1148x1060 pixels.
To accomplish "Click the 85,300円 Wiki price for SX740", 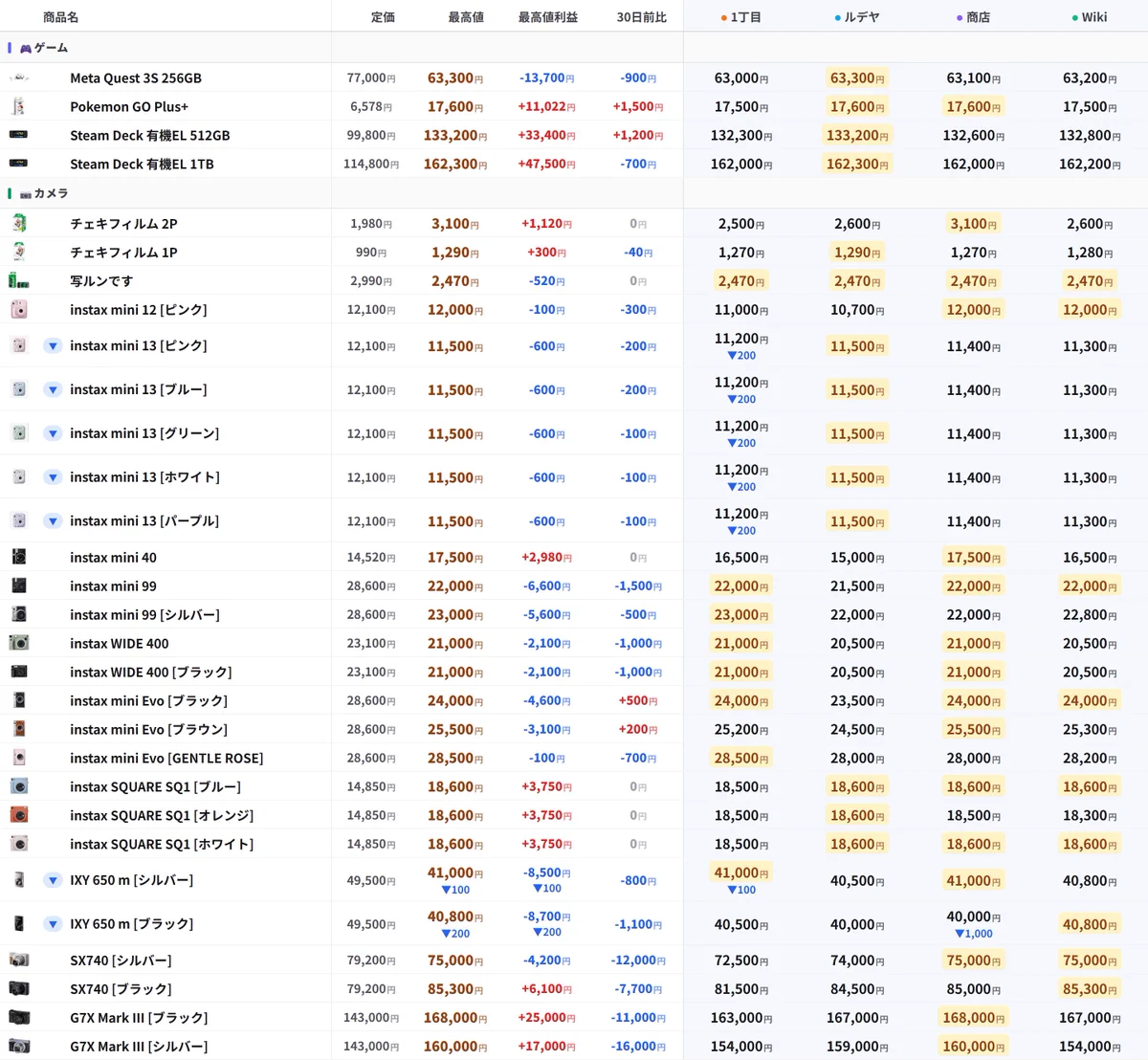I will [1090, 989].
